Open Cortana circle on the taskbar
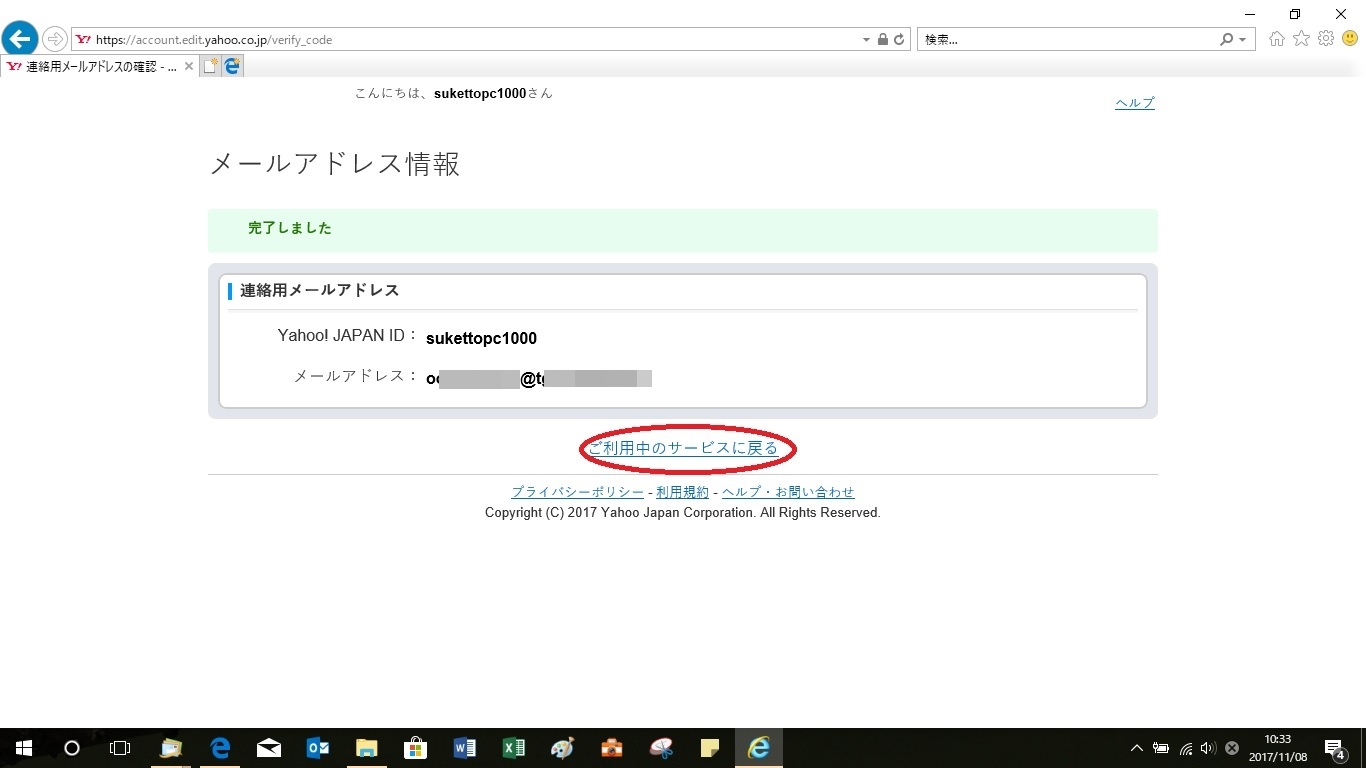 71,748
